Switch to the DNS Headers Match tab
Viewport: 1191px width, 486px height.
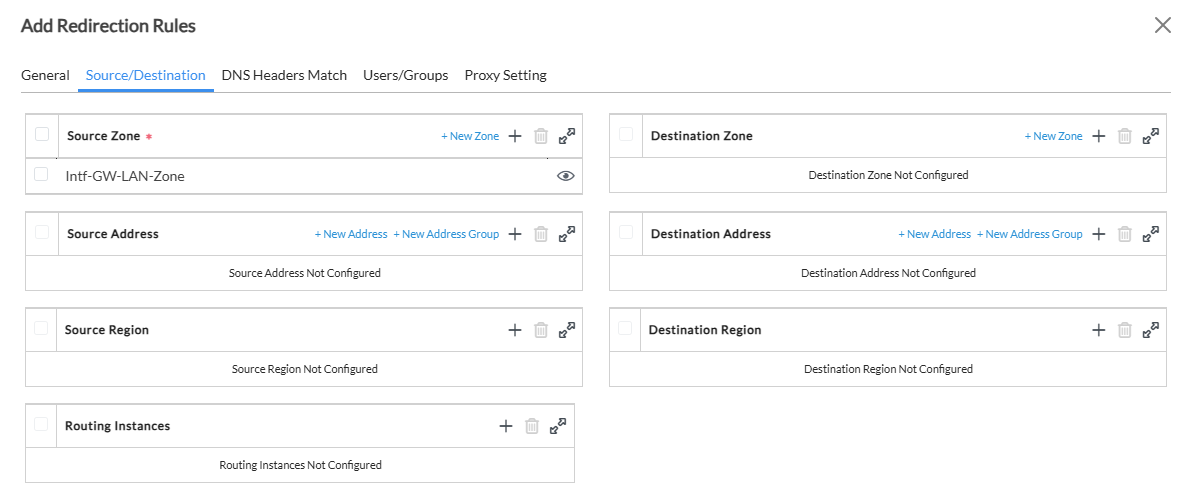[x=284, y=75]
